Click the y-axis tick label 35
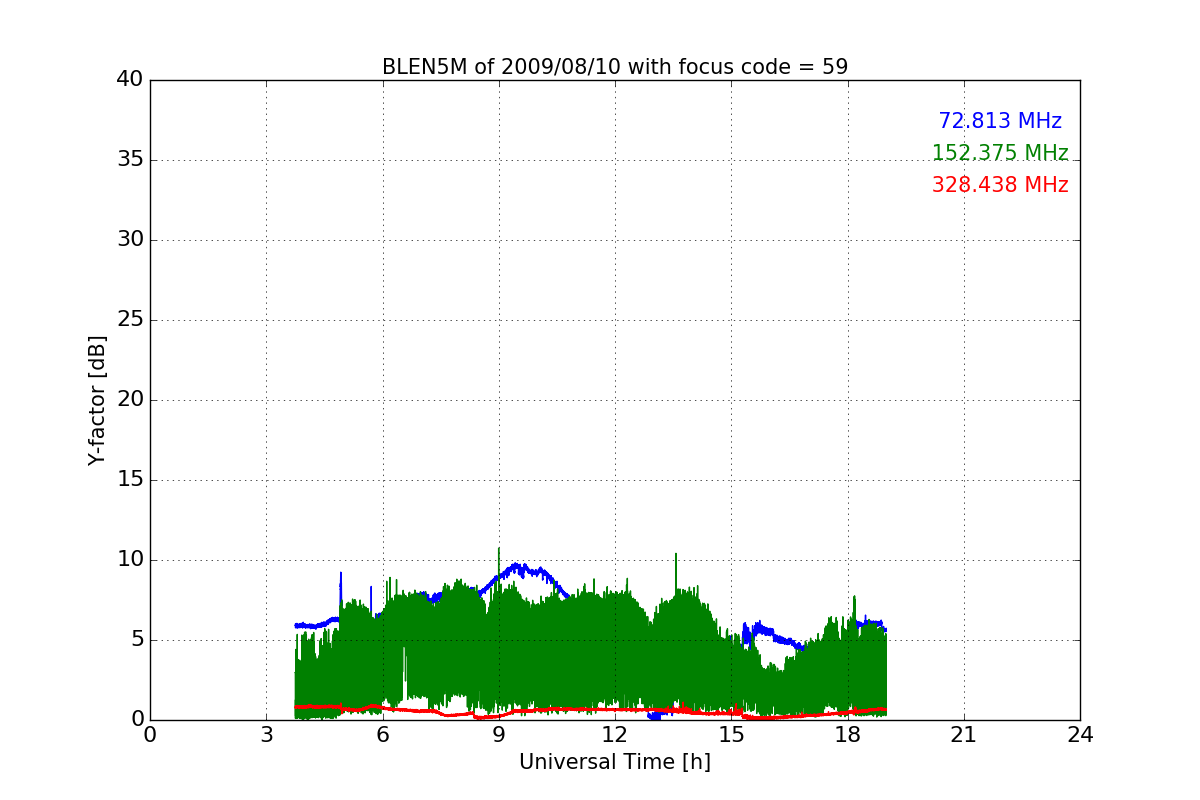This screenshot has width=1200, height=800. 129,160
